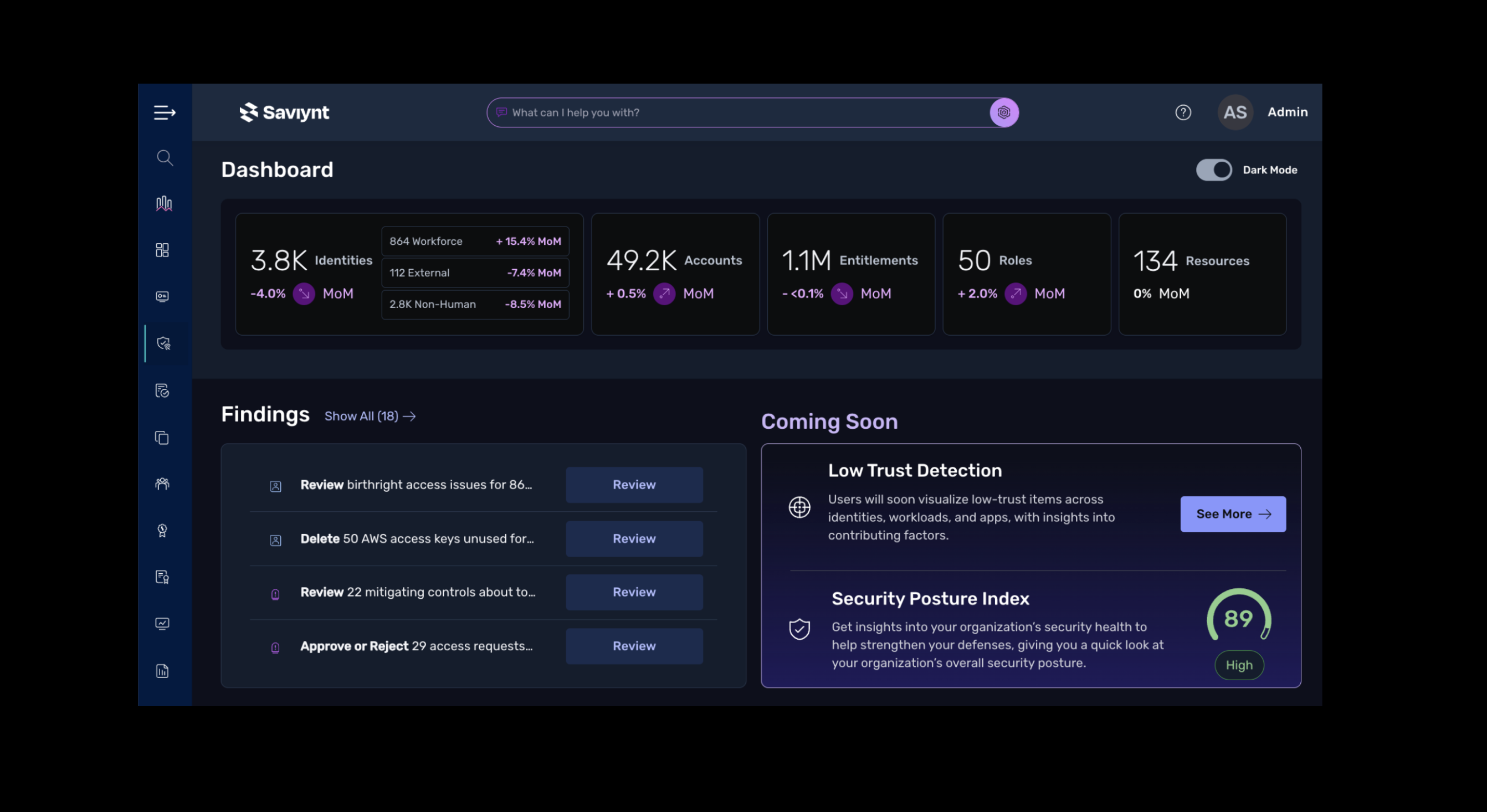Viewport: 1487px width, 812px height.
Task: Open the dashboard grid icon in sidebar
Action: [162, 249]
